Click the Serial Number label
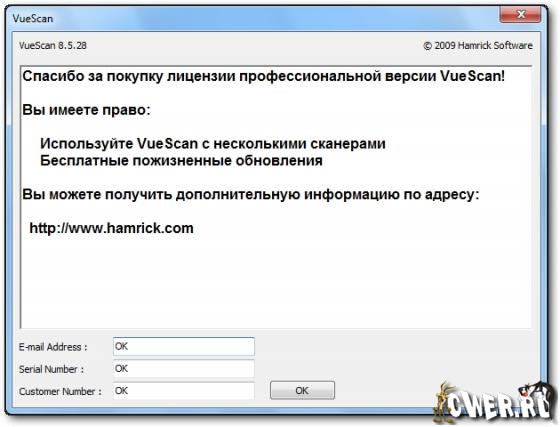This screenshot has width=560, height=427. (51, 369)
